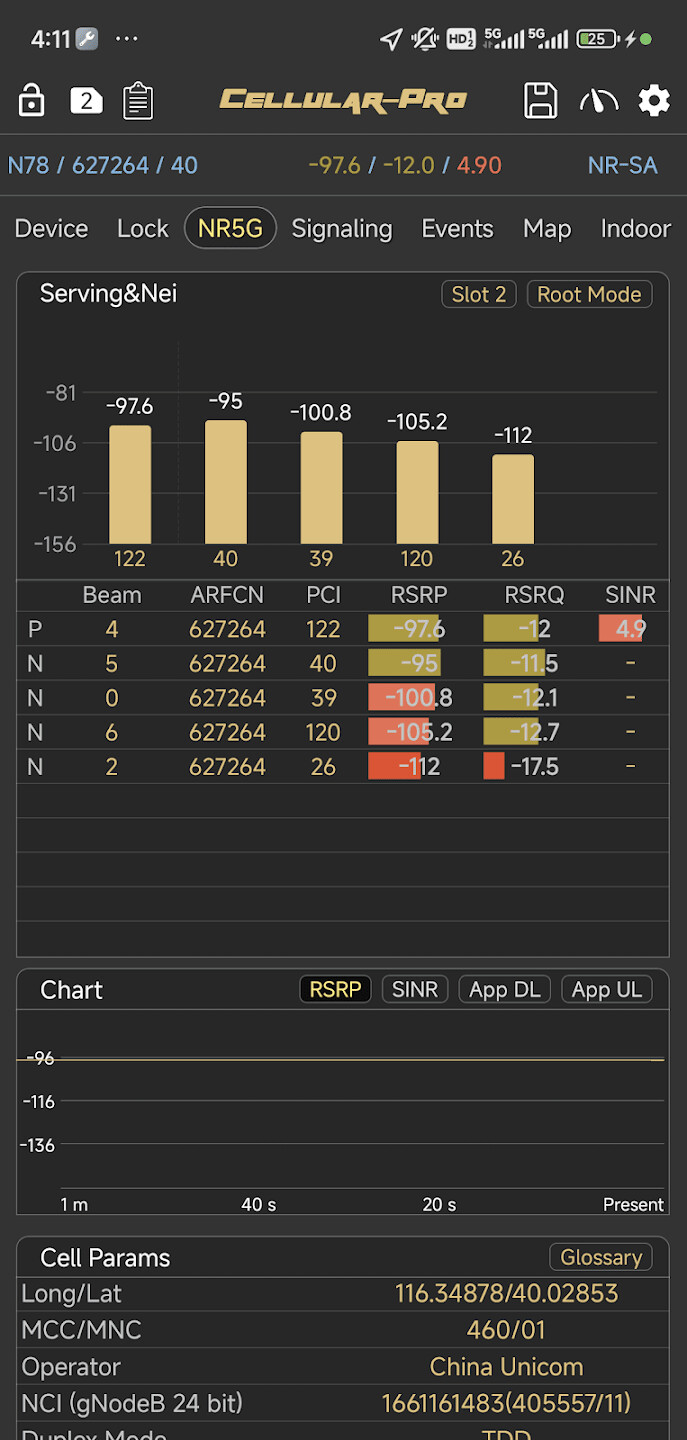Screen dimensions: 687x1440
Task: Show App UL chart
Action: coord(606,989)
